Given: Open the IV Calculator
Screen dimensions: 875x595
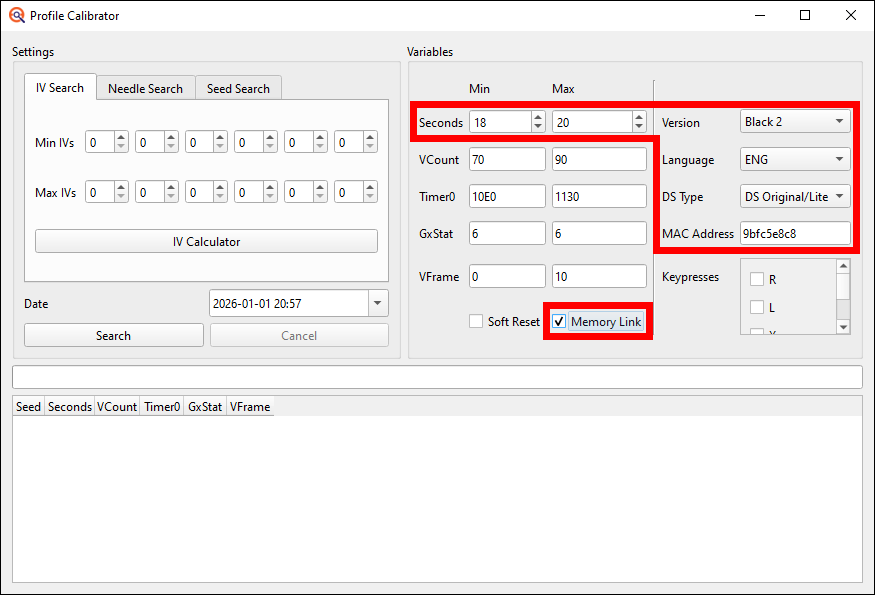Looking at the screenshot, I should coord(206,240).
